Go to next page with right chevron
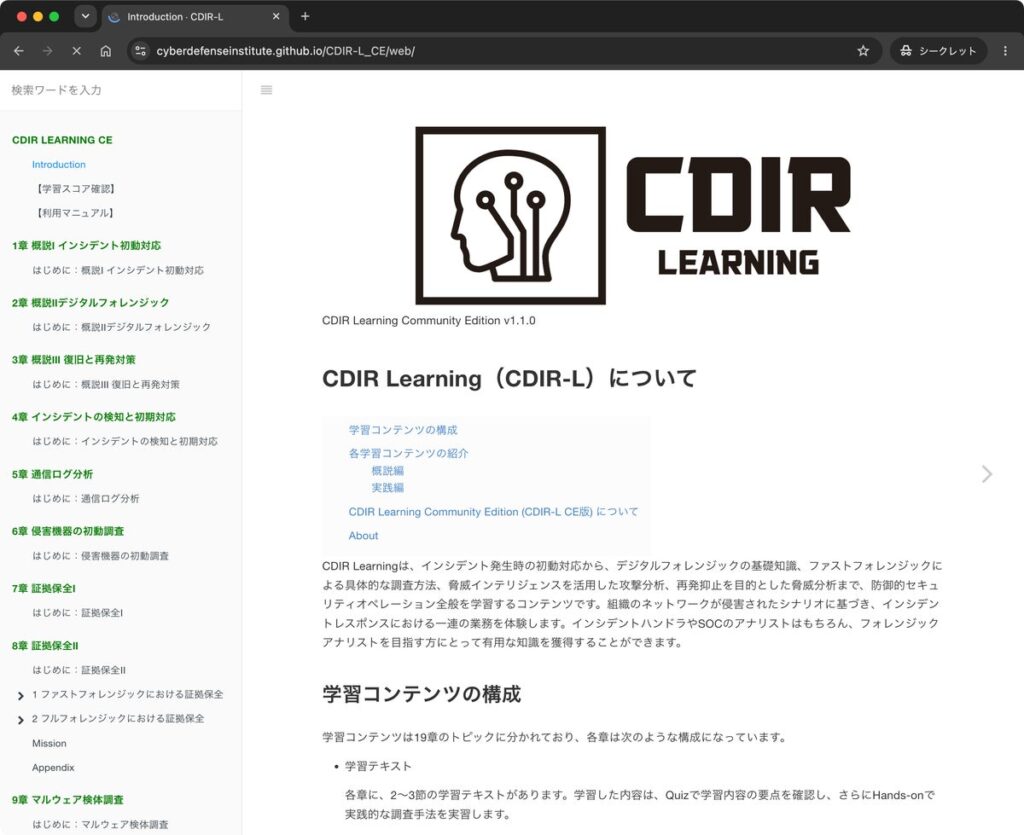This screenshot has width=1024, height=835. [x=987, y=474]
